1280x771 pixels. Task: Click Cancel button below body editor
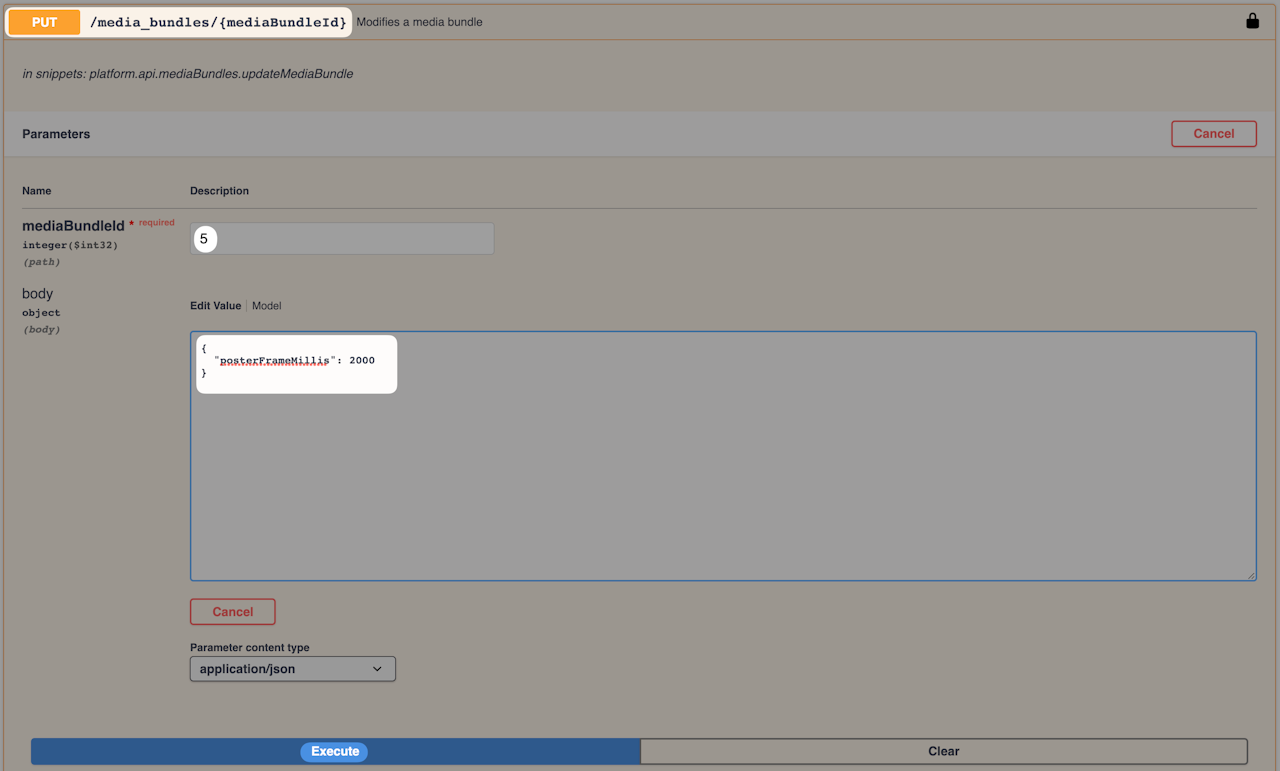pos(233,612)
